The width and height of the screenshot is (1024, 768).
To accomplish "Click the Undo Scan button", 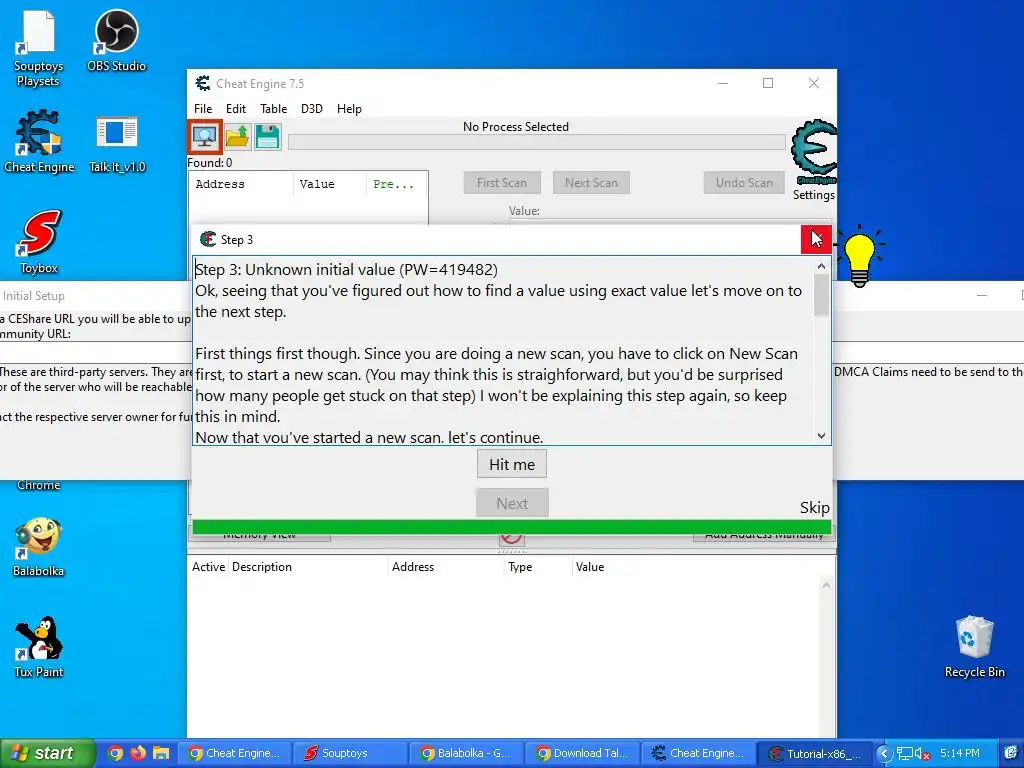I will (x=744, y=183).
